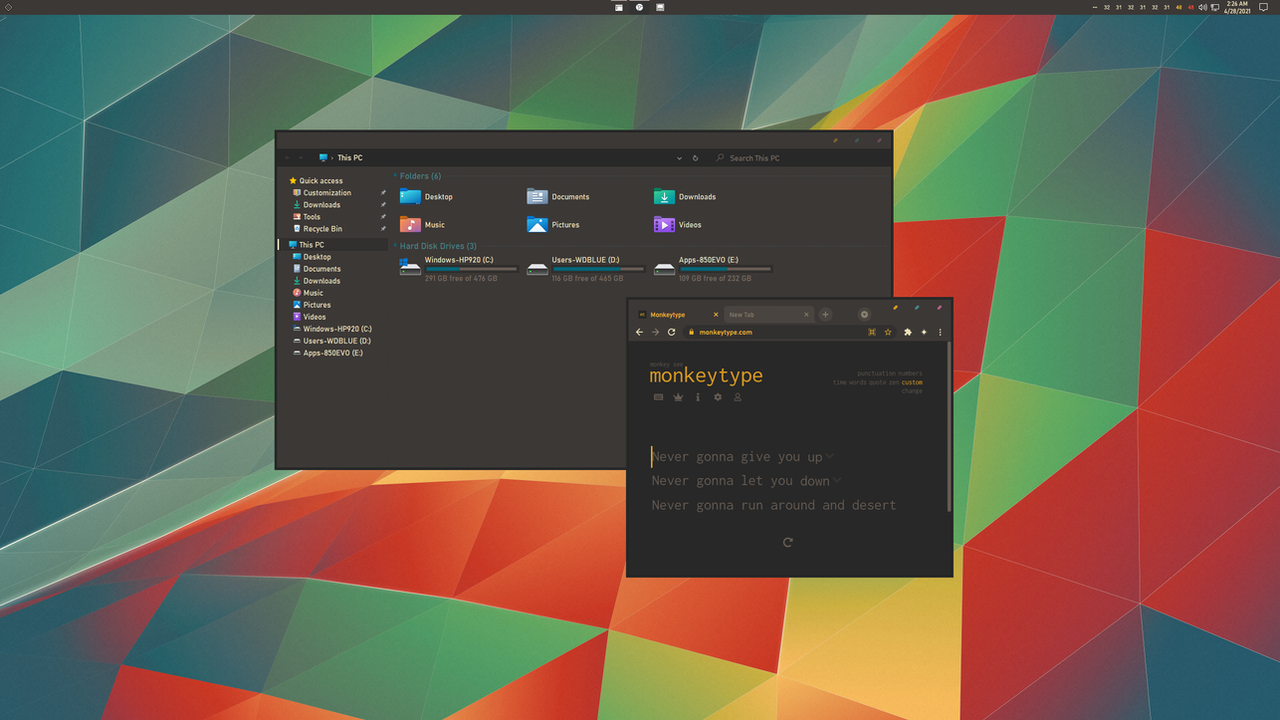Open Downloads folder under Folders section
Image resolution: width=1280 pixels, height=720 pixels.
click(685, 197)
